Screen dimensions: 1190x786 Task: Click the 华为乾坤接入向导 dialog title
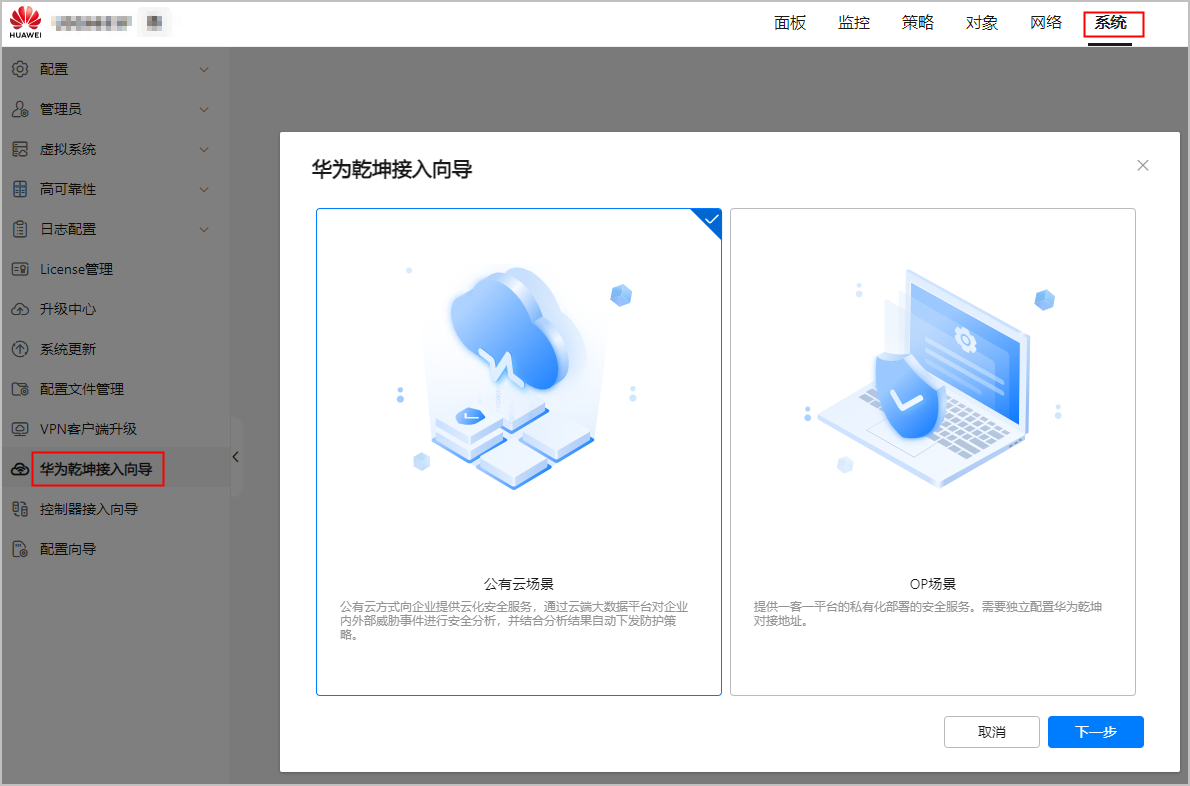[x=392, y=169]
